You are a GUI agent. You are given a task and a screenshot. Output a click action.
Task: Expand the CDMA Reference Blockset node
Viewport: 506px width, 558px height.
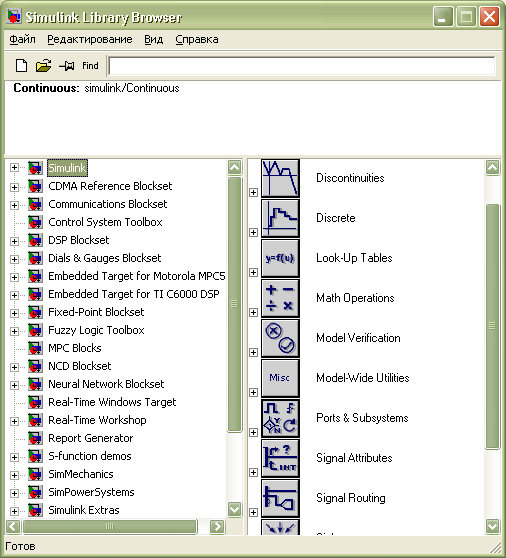14,187
